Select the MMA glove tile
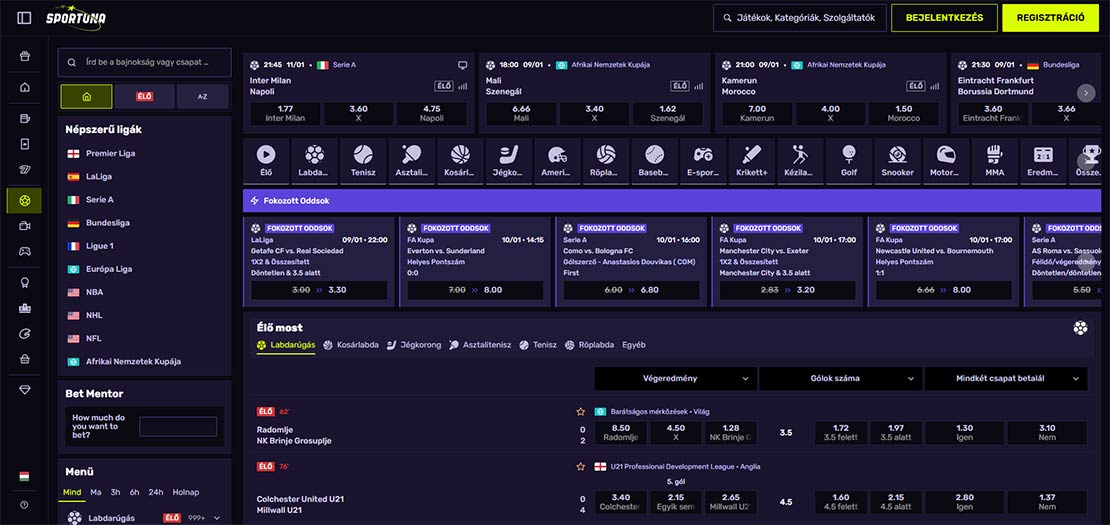Viewport: 1110px width, 525px height. [995, 161]
